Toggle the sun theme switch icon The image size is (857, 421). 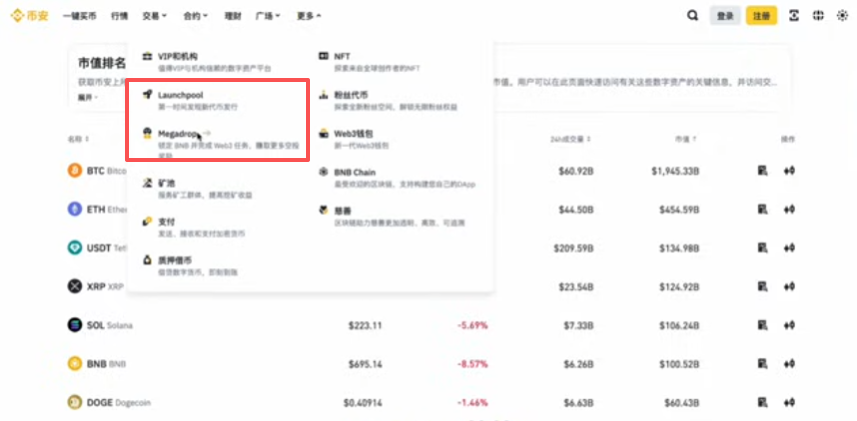click(842, 16)
